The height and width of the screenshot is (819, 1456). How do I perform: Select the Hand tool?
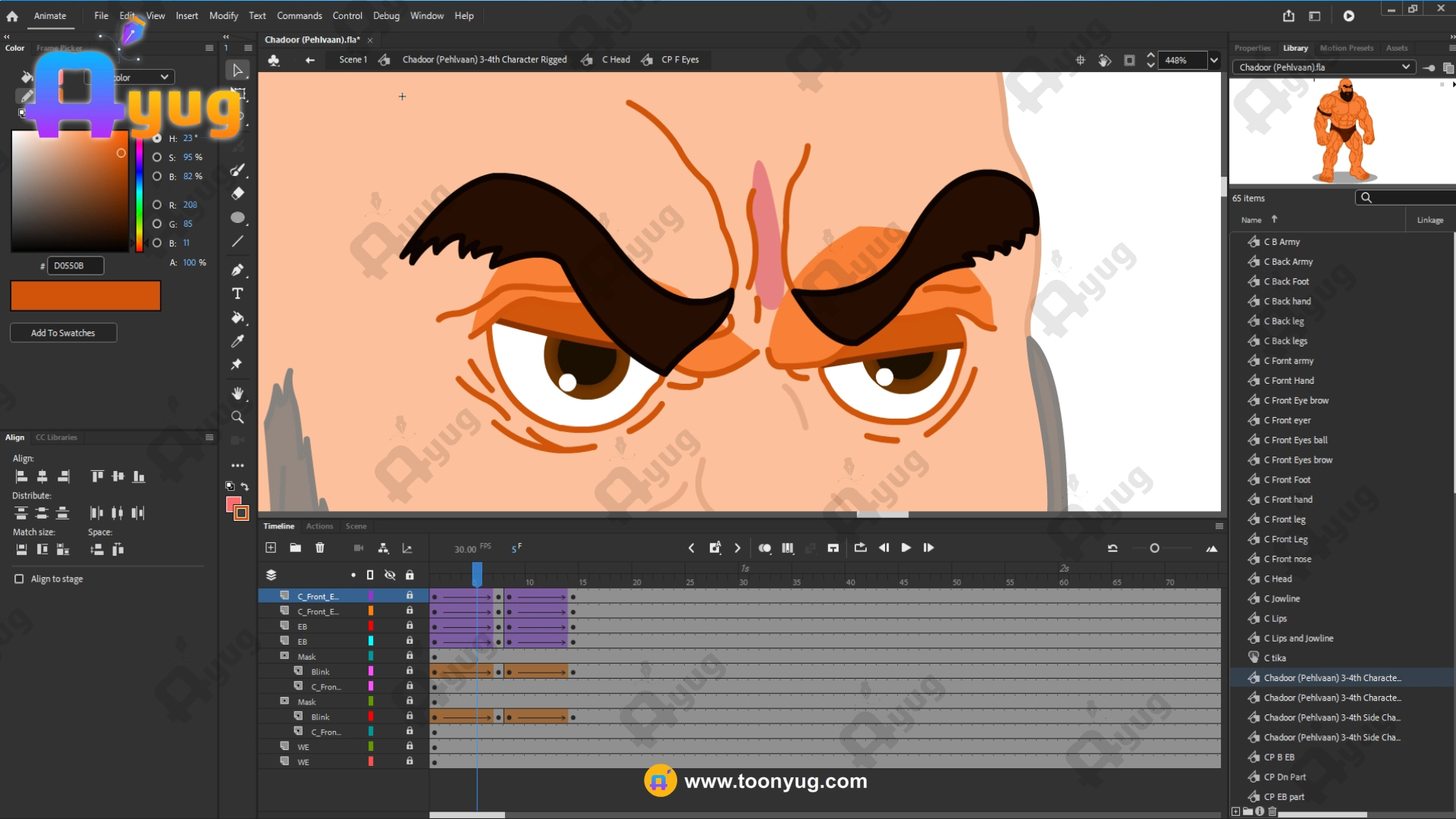pos(237,393)
